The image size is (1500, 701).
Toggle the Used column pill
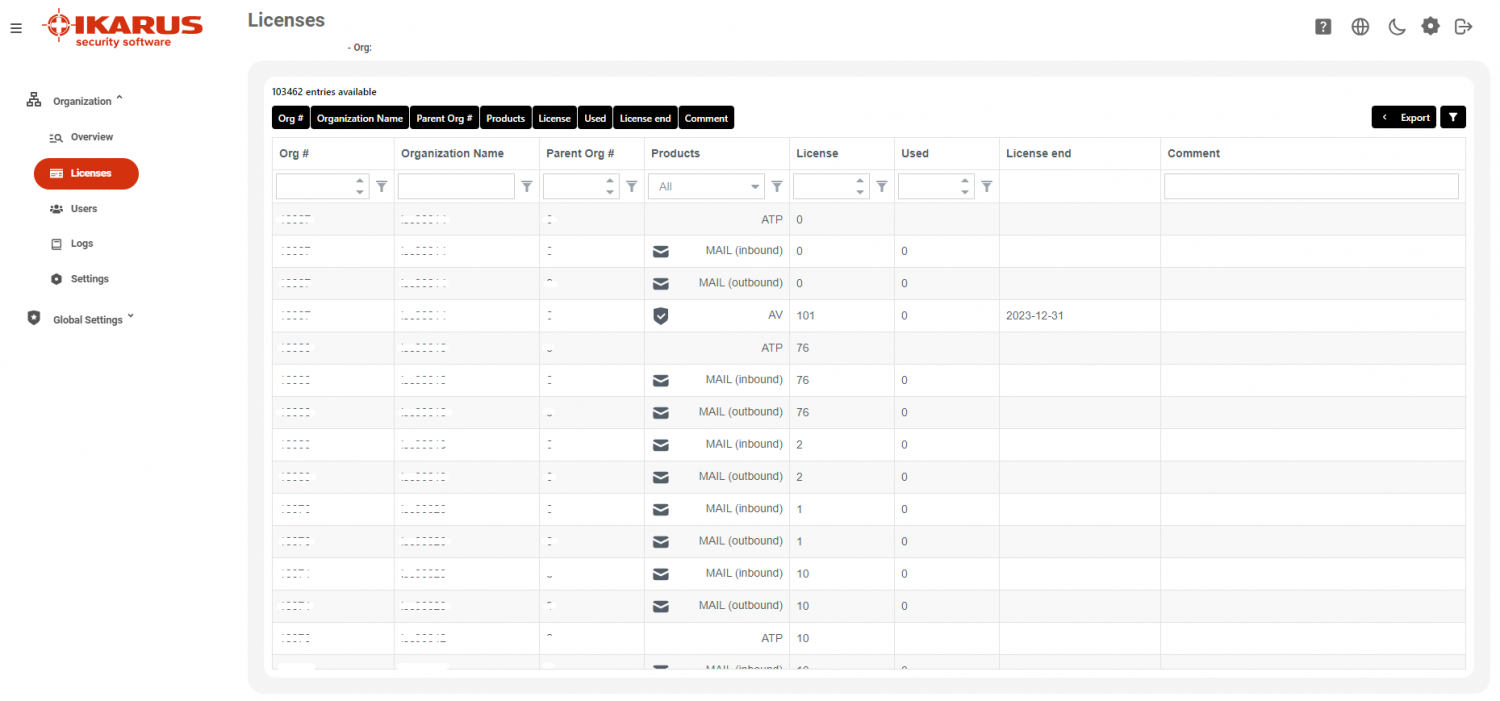[x=595, y=117]
